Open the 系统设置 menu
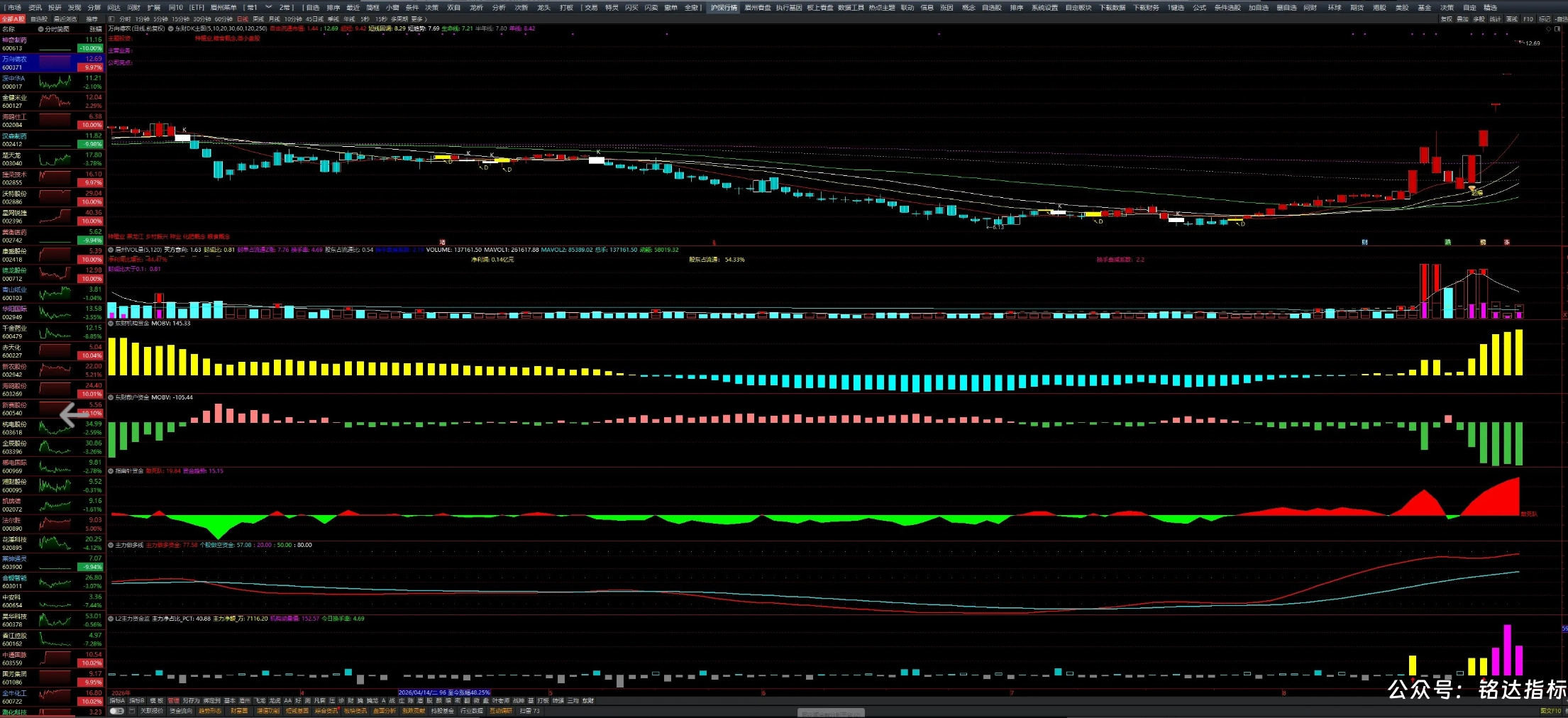The width and height of the screenshot is (1568, 718). pyautogui.click(x=1044, y=8)
